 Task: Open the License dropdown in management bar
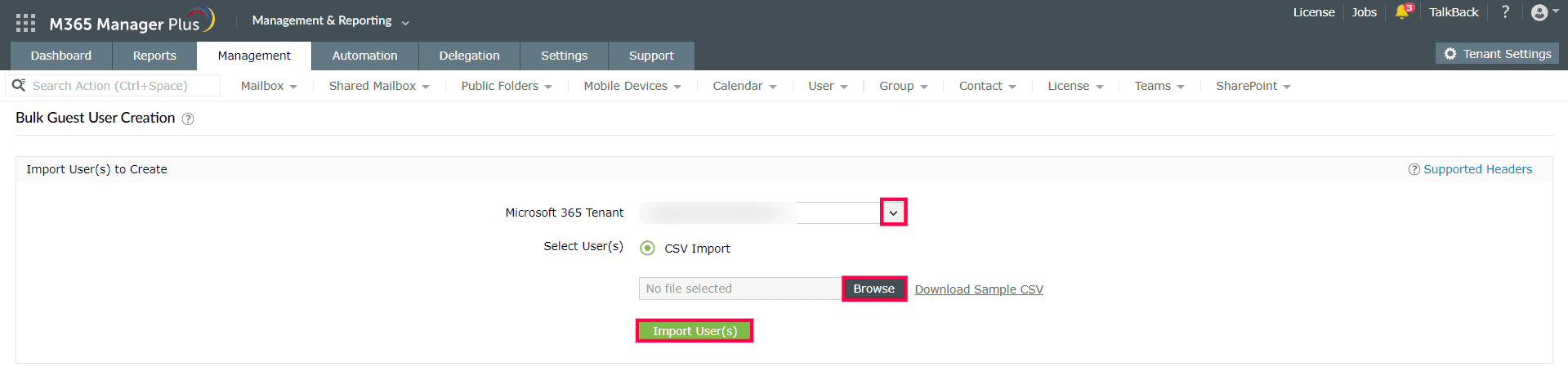(x=1075, y=86)
